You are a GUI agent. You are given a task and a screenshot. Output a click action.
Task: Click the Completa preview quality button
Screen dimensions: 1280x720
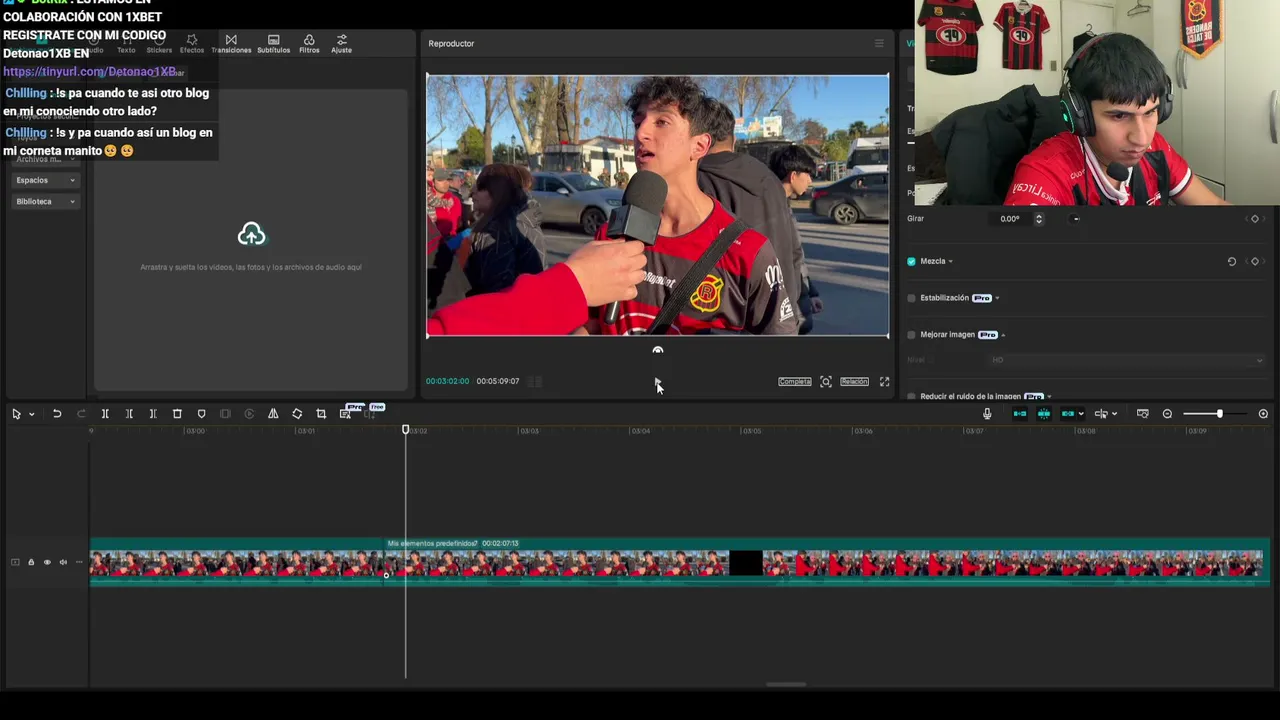coord(795,382)
